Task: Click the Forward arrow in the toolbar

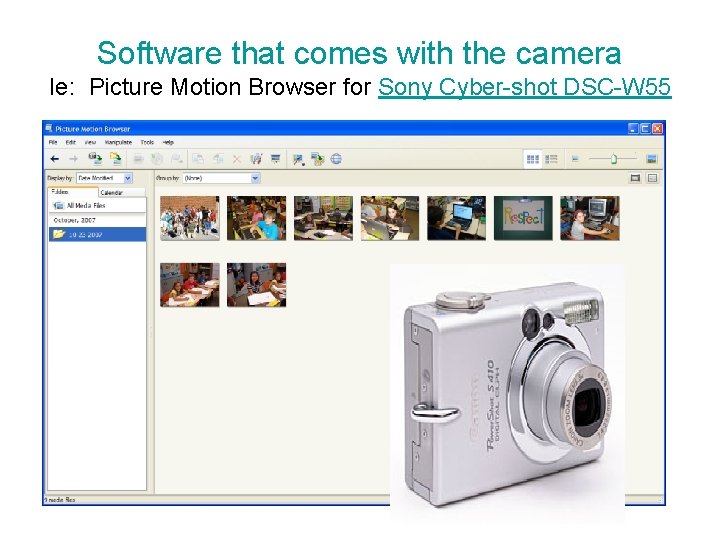Action: [x=73, y=159]
